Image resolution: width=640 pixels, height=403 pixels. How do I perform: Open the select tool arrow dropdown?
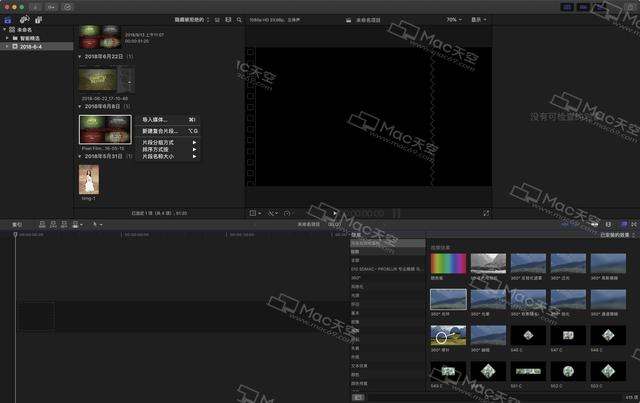(98, 225)
